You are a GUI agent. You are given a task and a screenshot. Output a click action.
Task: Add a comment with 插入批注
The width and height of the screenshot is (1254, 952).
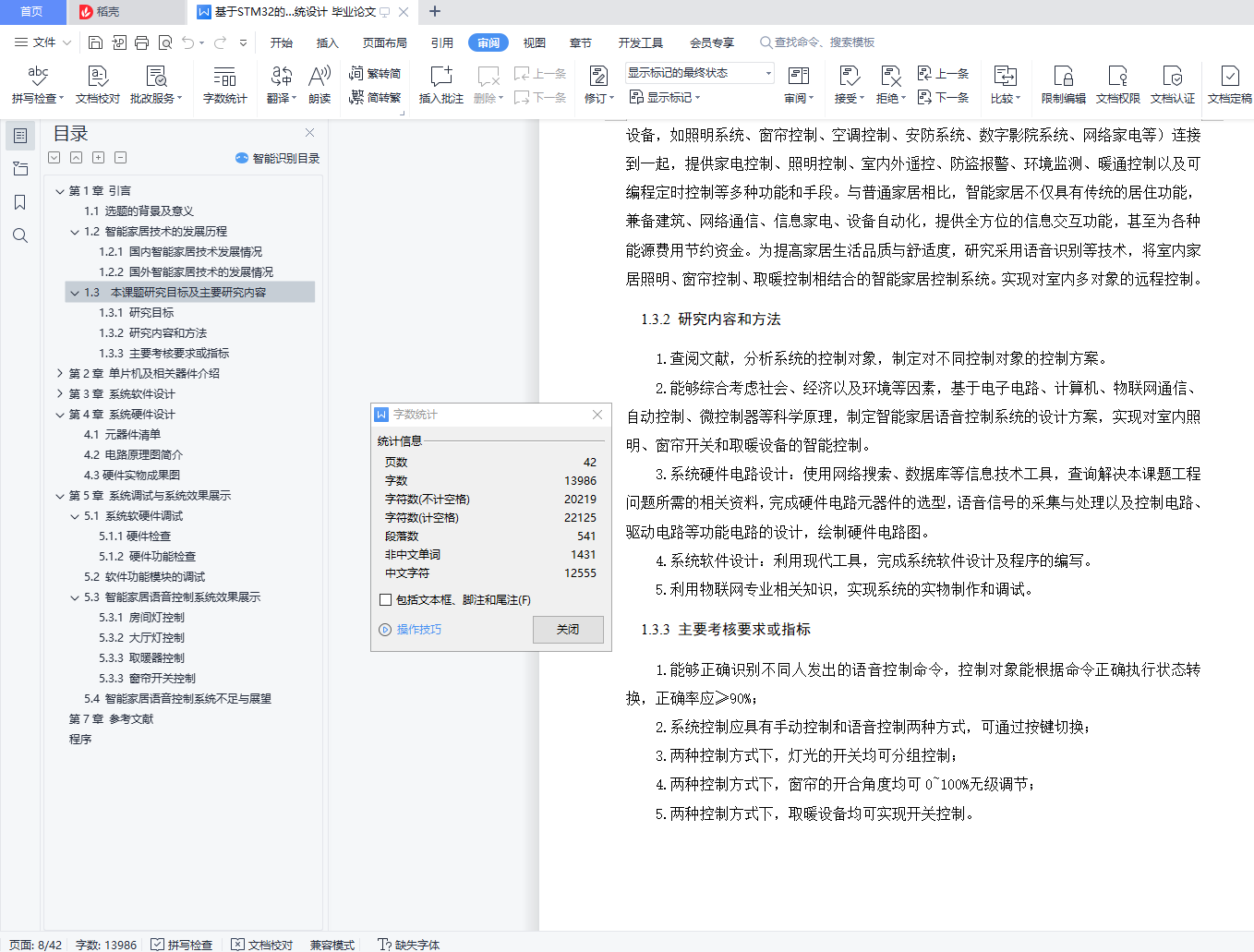click(441, 84)
